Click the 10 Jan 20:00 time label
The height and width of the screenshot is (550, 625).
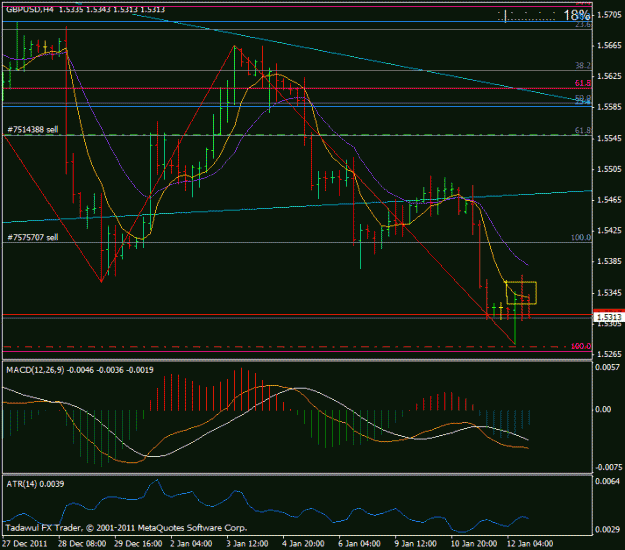[x=474, y=544]
